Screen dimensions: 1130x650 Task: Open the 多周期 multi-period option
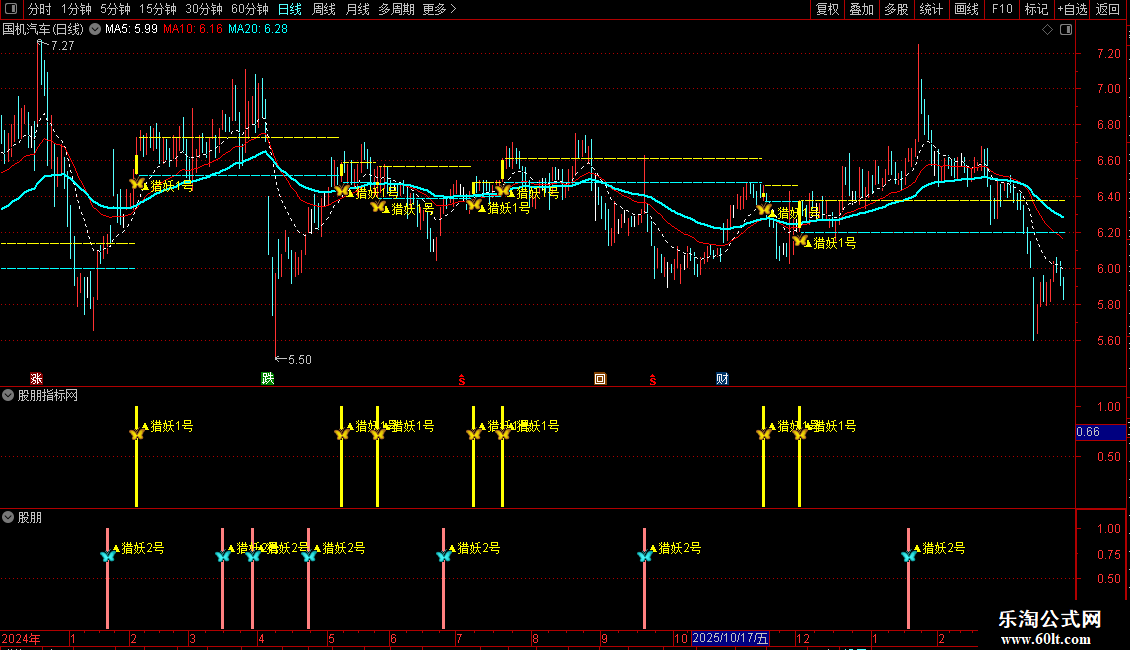[396, 9]
